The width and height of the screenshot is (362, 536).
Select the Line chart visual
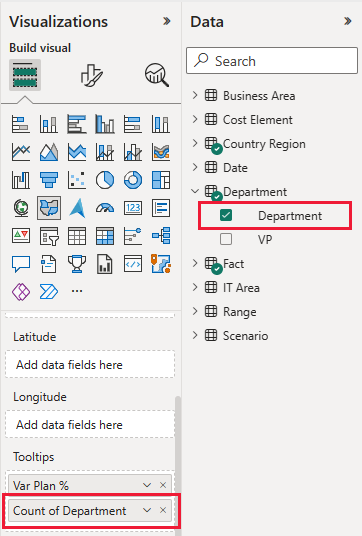coord(21,152)
